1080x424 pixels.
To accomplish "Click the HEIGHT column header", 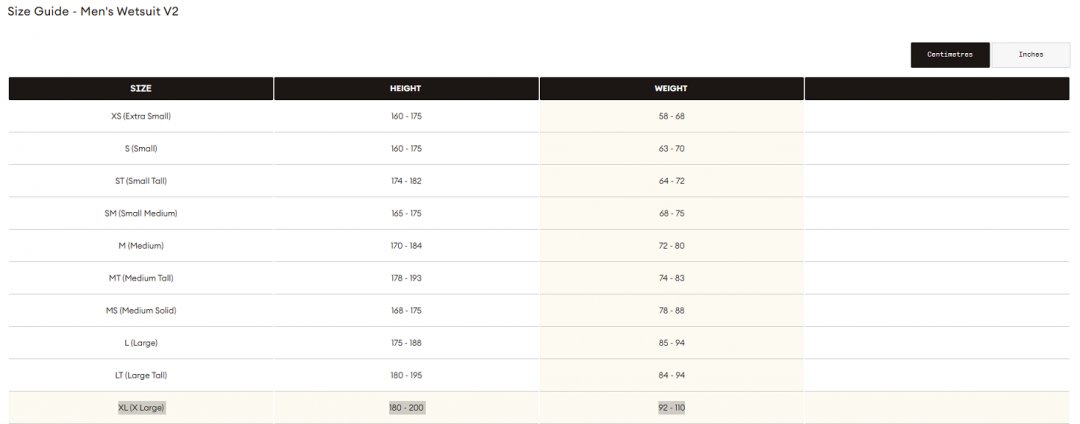I will tap(406, 89).
